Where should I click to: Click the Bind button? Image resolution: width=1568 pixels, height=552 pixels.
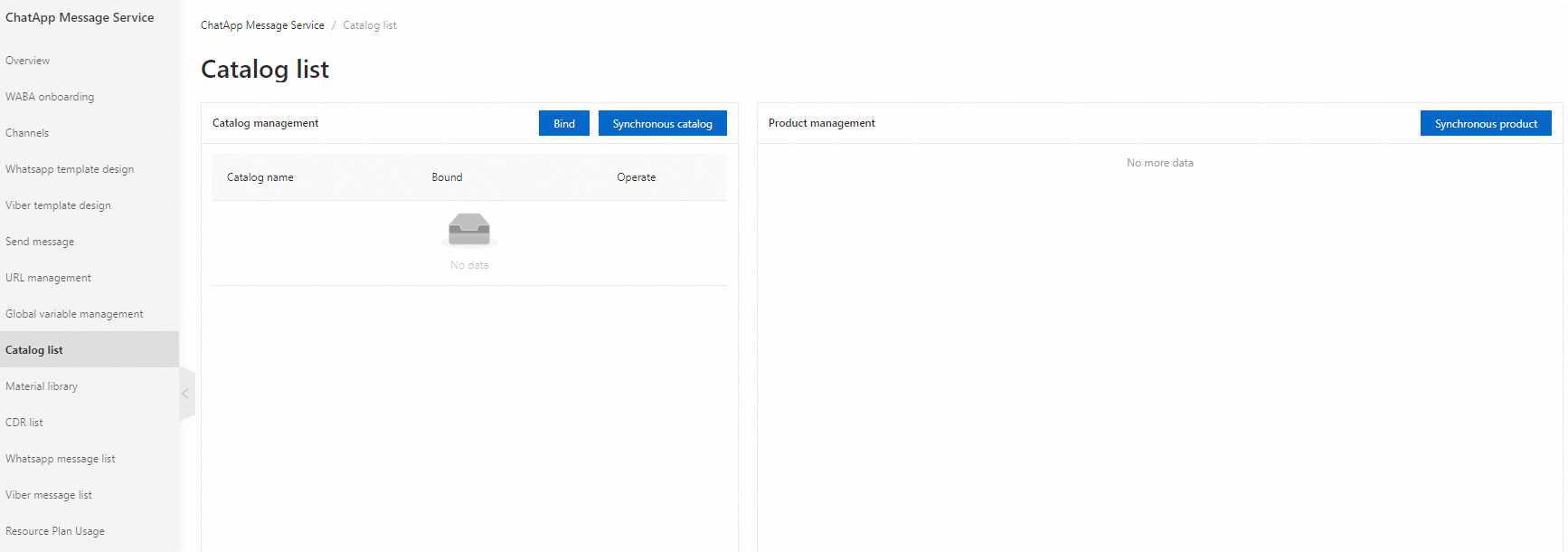click(x=564, y=123)
